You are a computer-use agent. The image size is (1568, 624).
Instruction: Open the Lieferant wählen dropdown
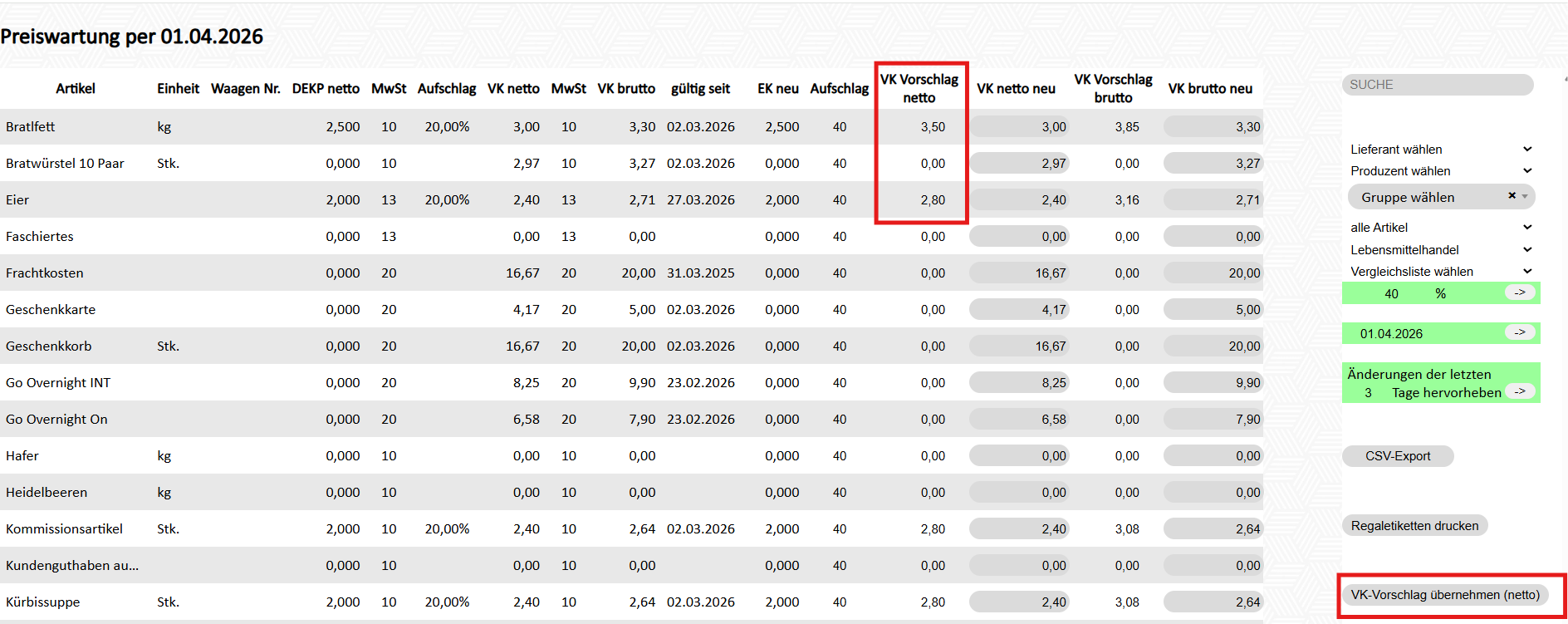tap(1440, 150)
